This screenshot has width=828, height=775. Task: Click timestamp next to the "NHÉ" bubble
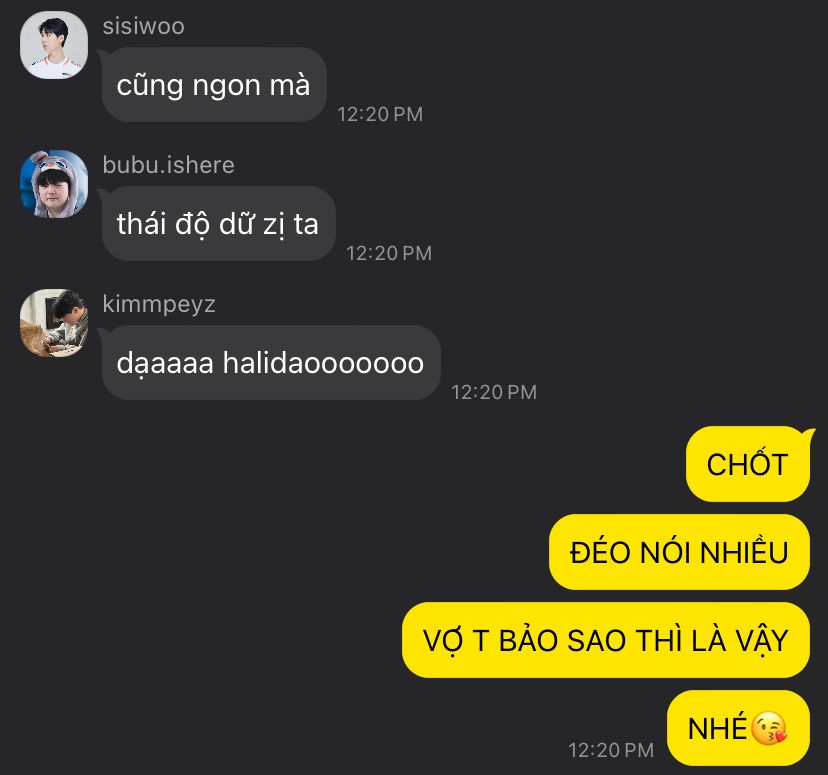click(611, 750)
